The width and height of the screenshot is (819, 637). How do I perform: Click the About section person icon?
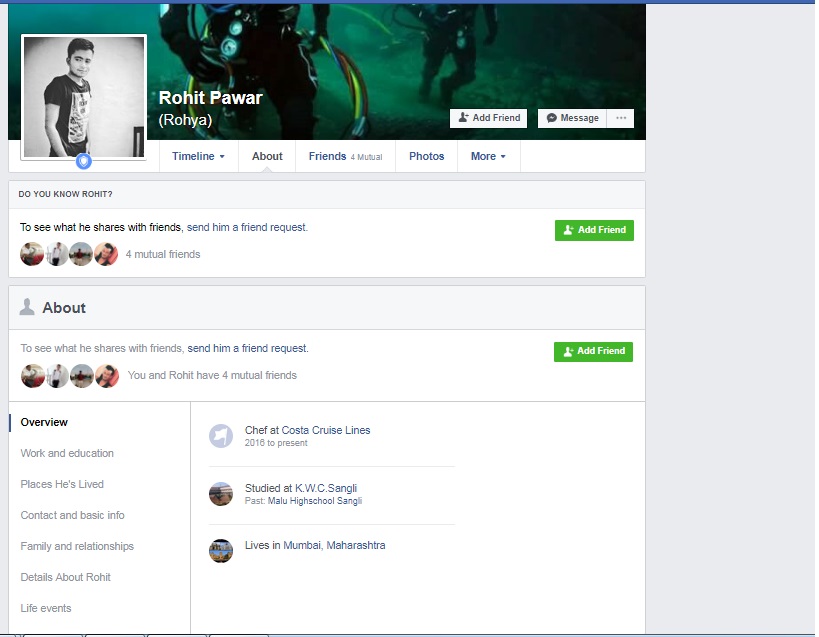tap(27, 307)
